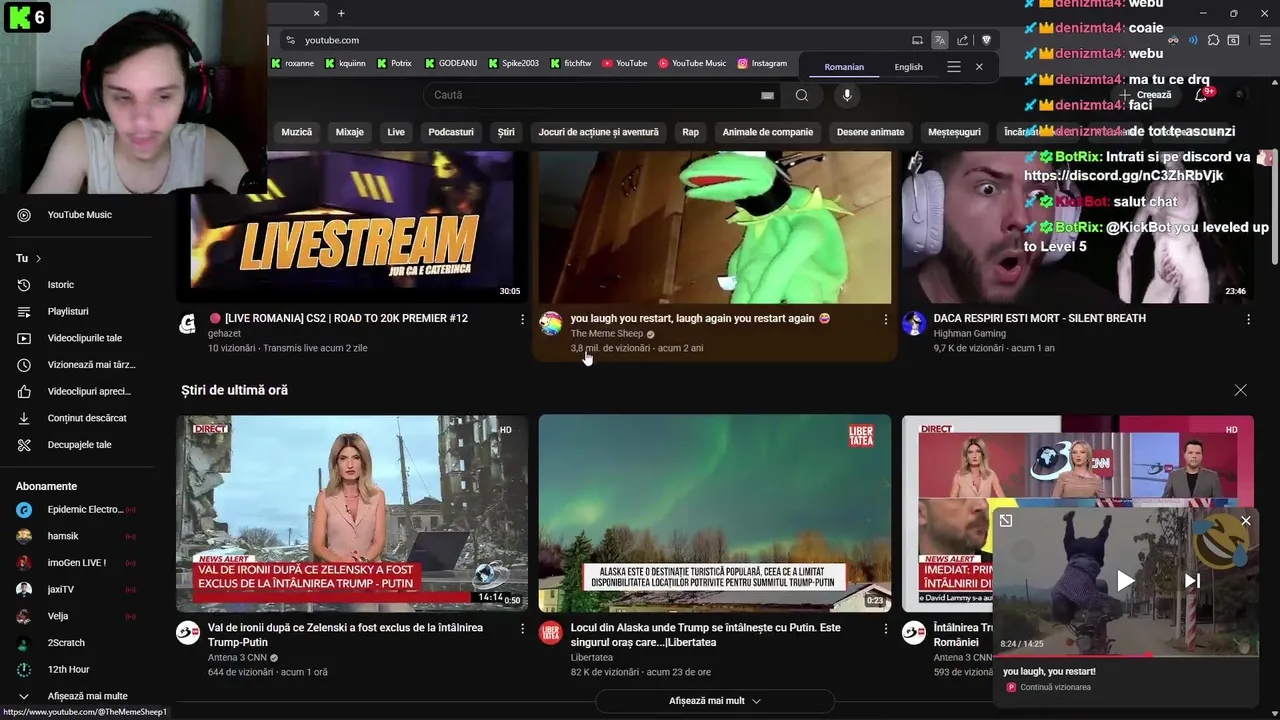The image size is (1280, 720).
Task: Open YouTube Music bookmark
Action: (x=692, y=63)
